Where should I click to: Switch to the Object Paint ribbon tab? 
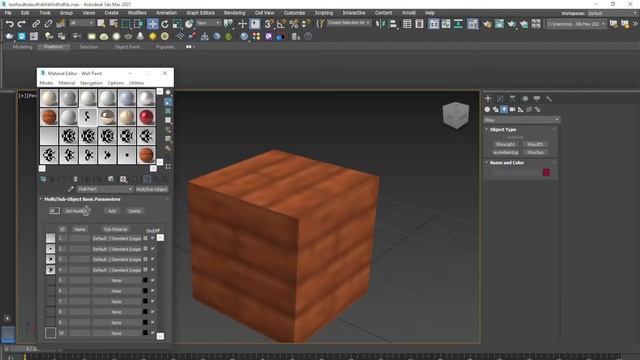pos(127,47)
